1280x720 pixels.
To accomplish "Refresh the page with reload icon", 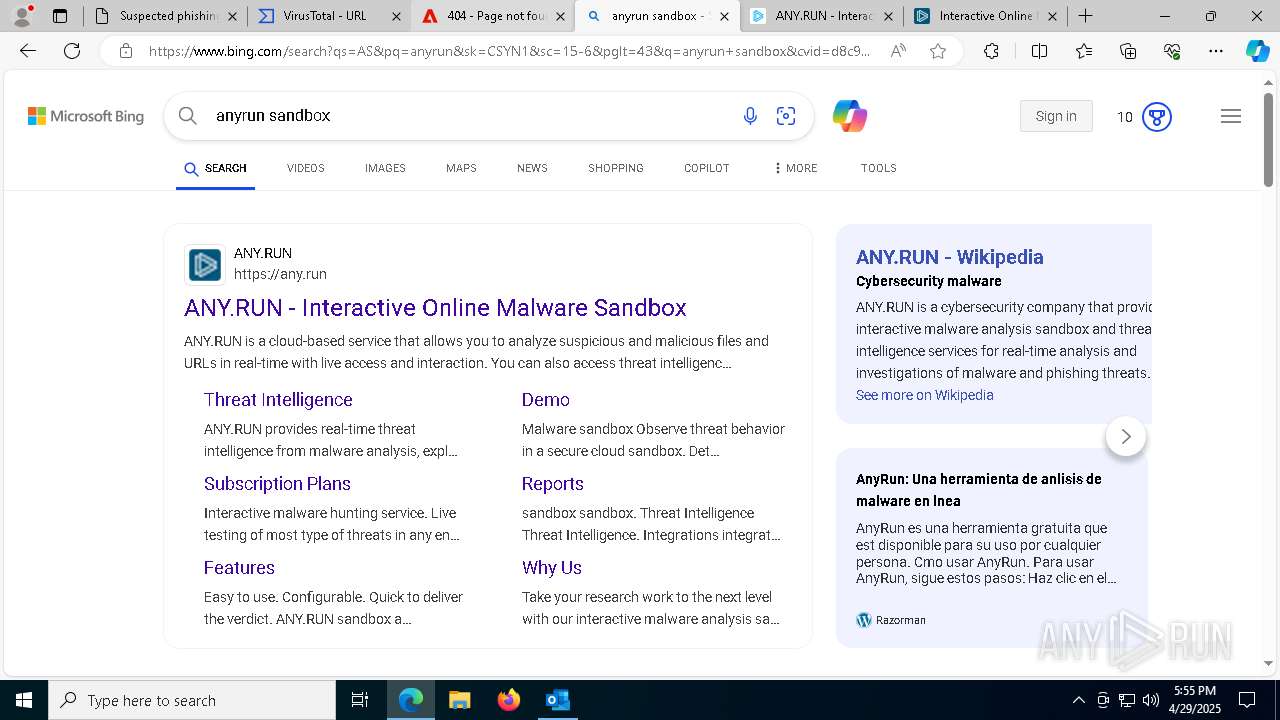I will (72, 51).
